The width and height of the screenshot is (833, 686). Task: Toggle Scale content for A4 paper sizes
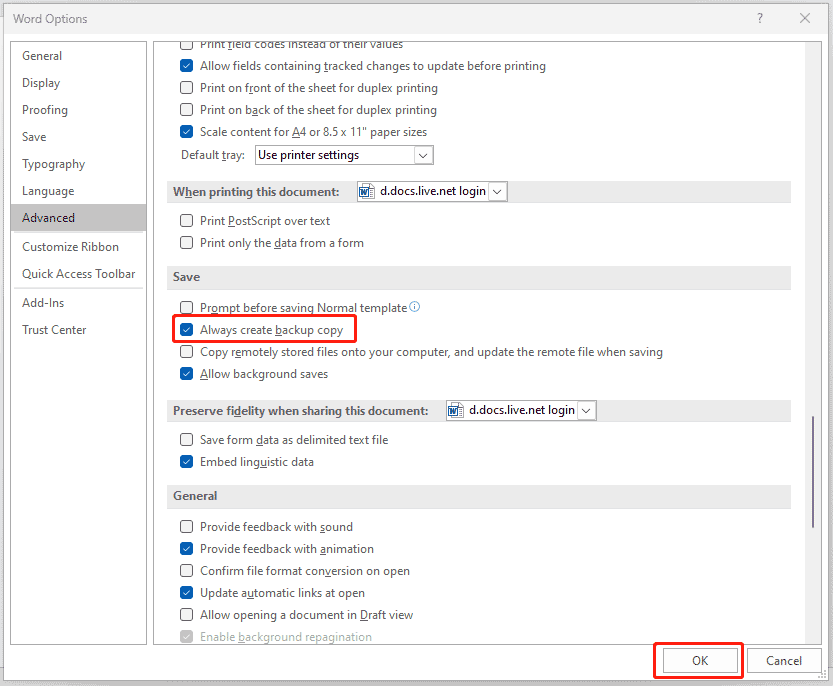[186, 131]
